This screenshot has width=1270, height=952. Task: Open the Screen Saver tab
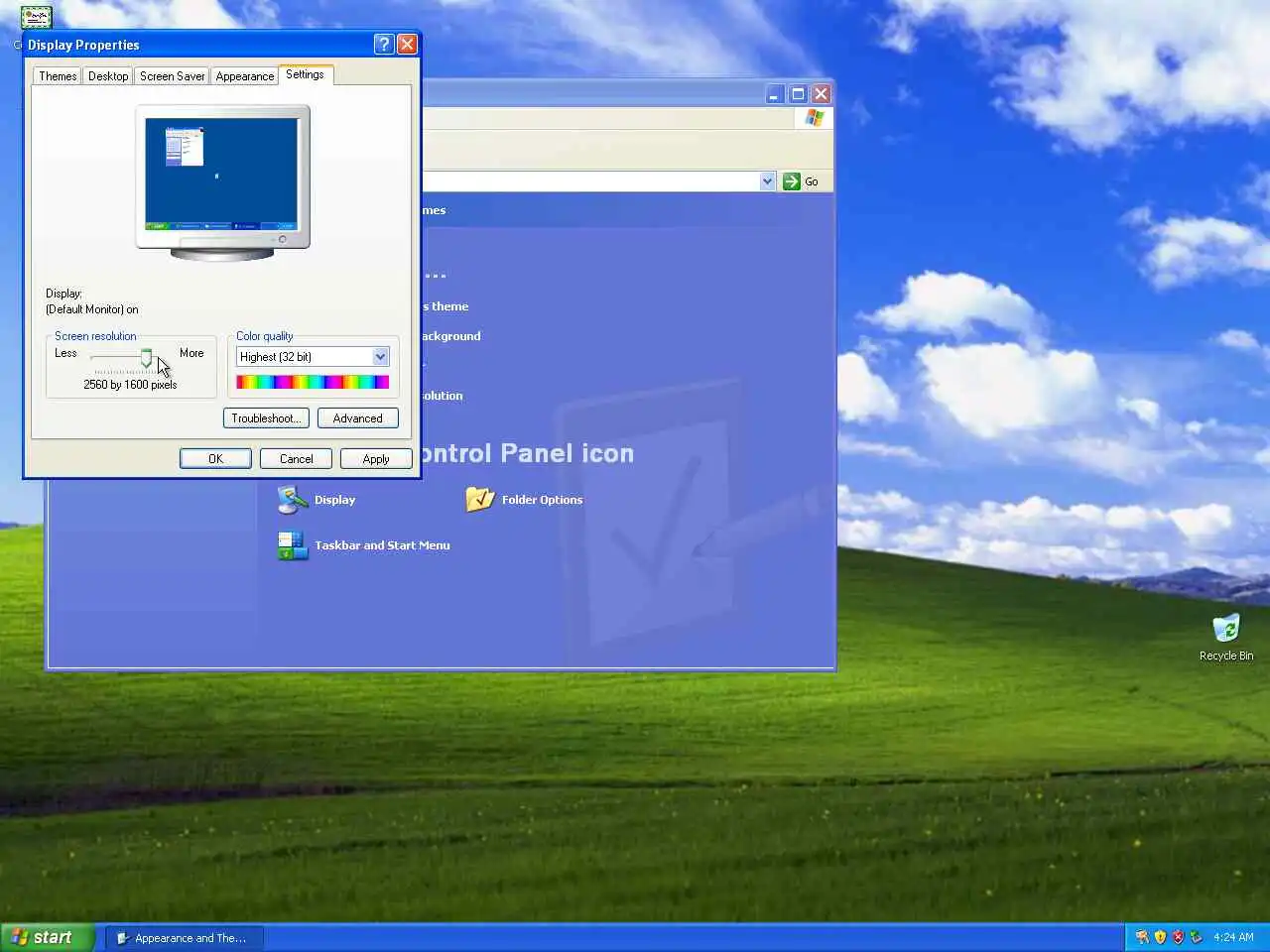[x=173, y=76]
